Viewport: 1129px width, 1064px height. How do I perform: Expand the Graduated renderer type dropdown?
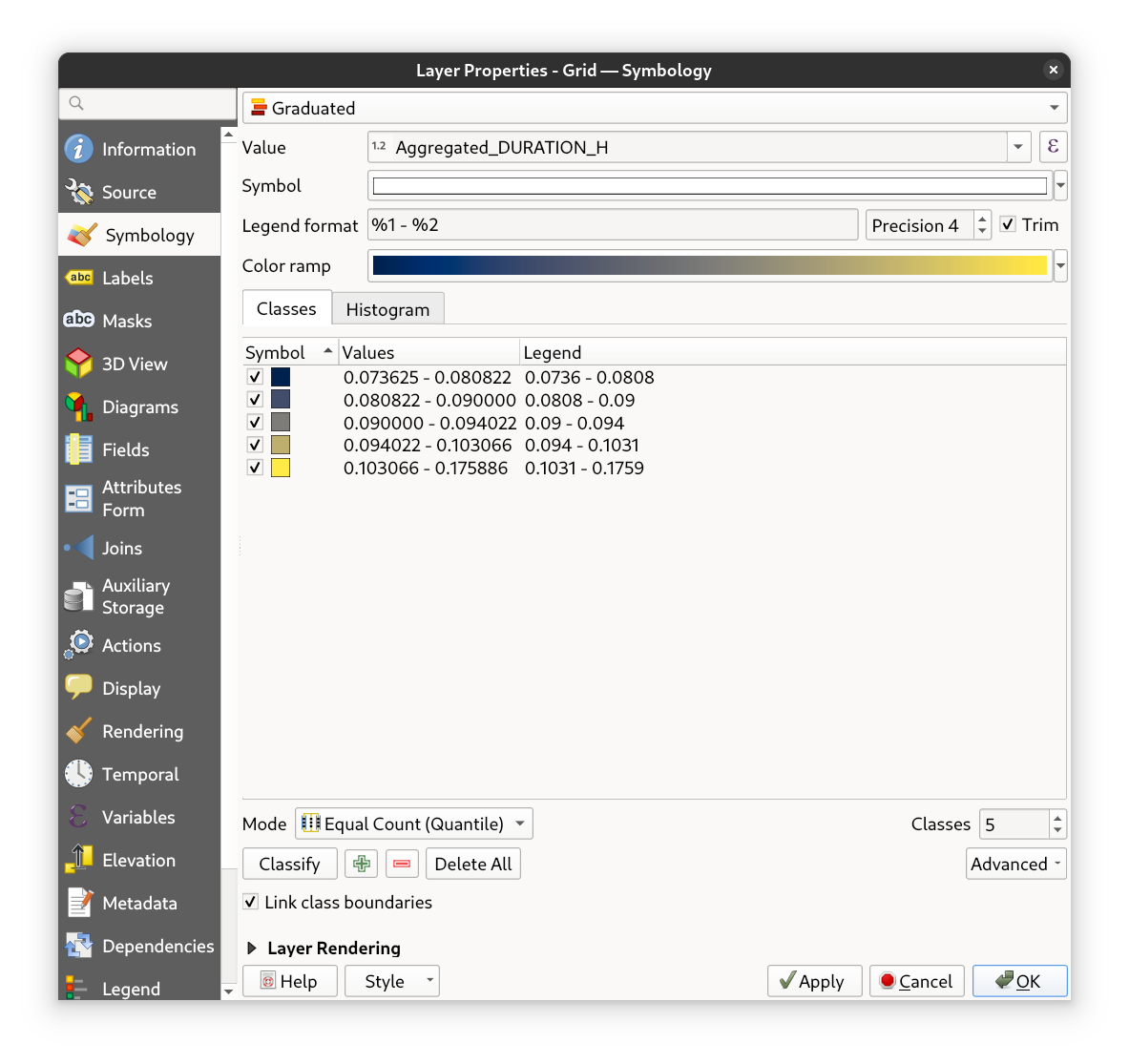pos(654,108)
